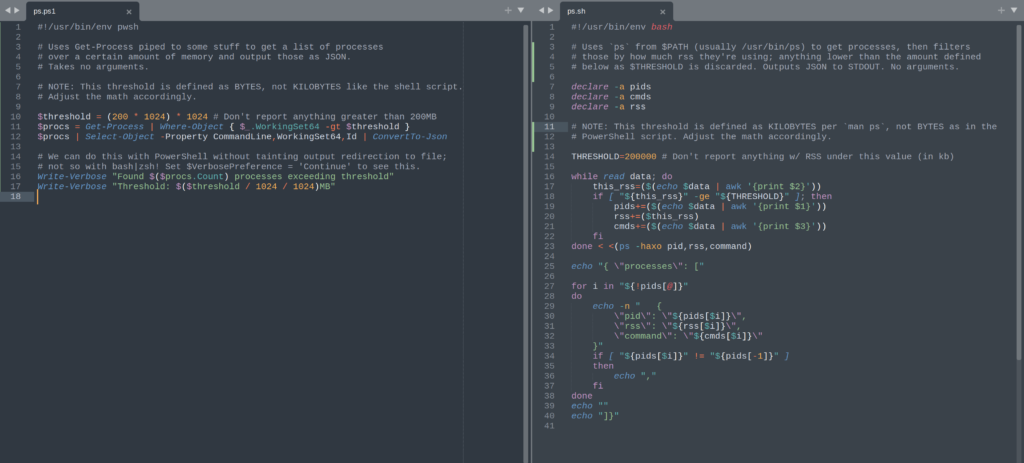Image resolution: width=1024 pixels, height=463 pixels.
Task: Place cursor on '#!/usr/bin/env pwsh' shebang
Action: [88, 27]
